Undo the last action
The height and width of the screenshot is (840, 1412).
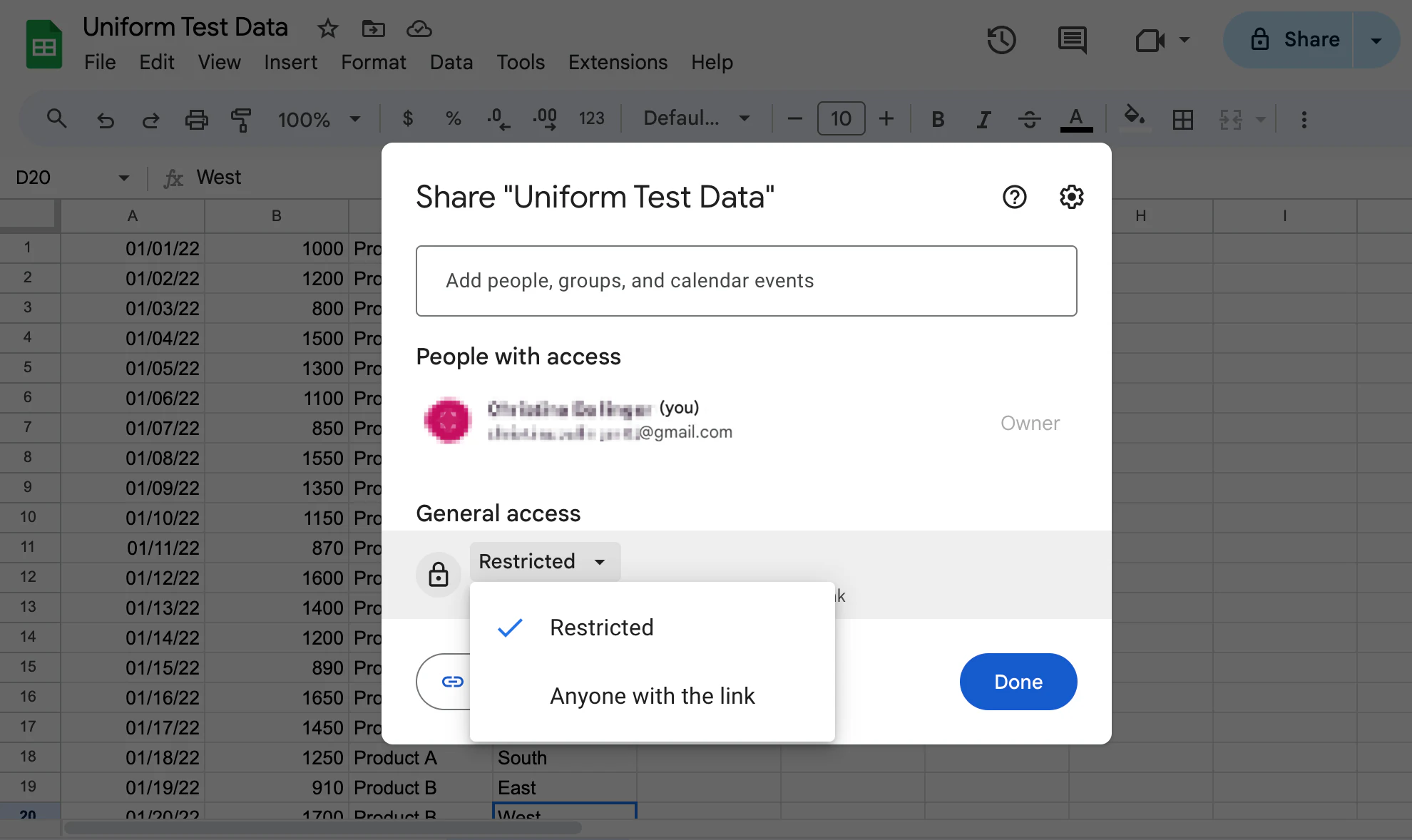(106, 120)
